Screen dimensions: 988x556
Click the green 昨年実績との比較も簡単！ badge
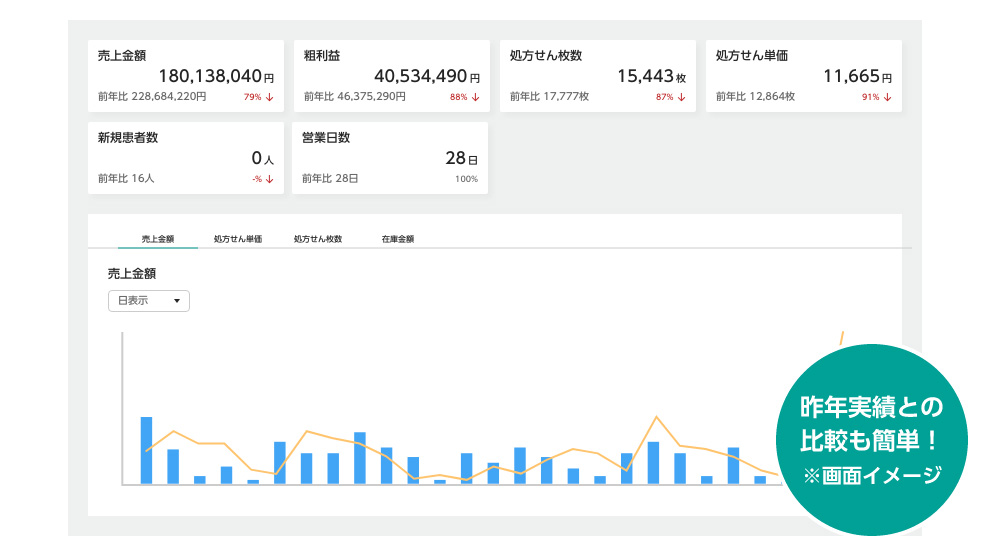(871, 440)
